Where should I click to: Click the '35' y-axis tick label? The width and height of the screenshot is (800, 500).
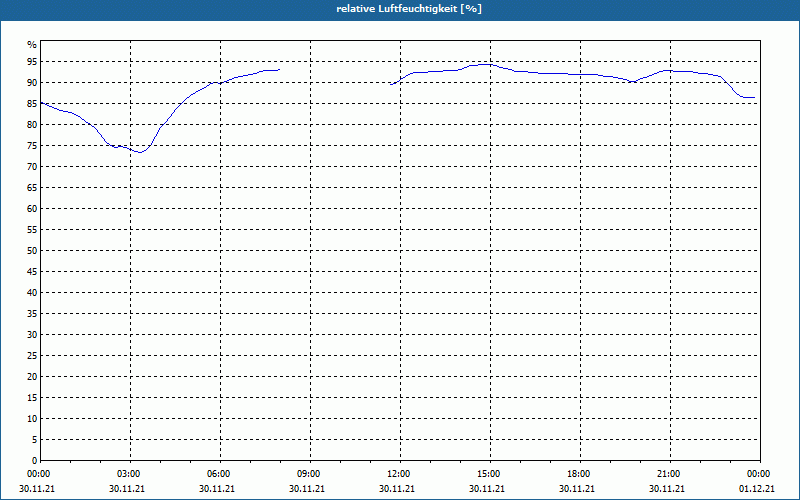point(32,314)
